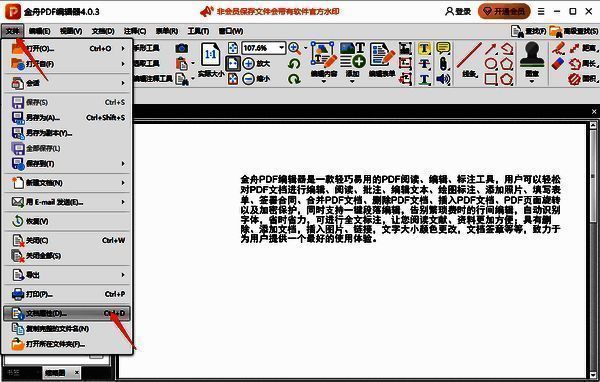600x382 pixels.
Task: Expand the Stamp dropdown arrow
Action: [532, 82]
